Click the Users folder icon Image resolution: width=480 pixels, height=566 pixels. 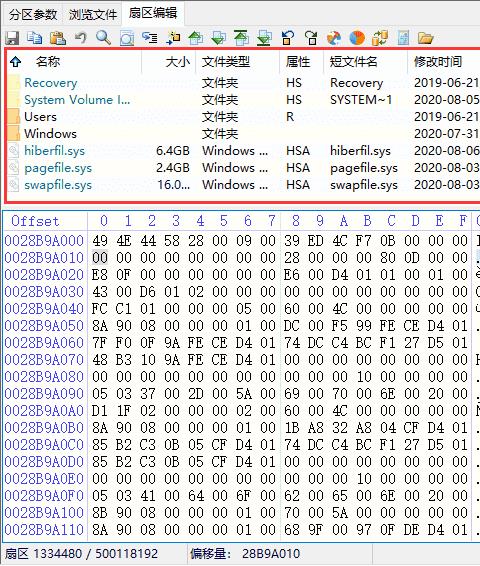[14, 117]
